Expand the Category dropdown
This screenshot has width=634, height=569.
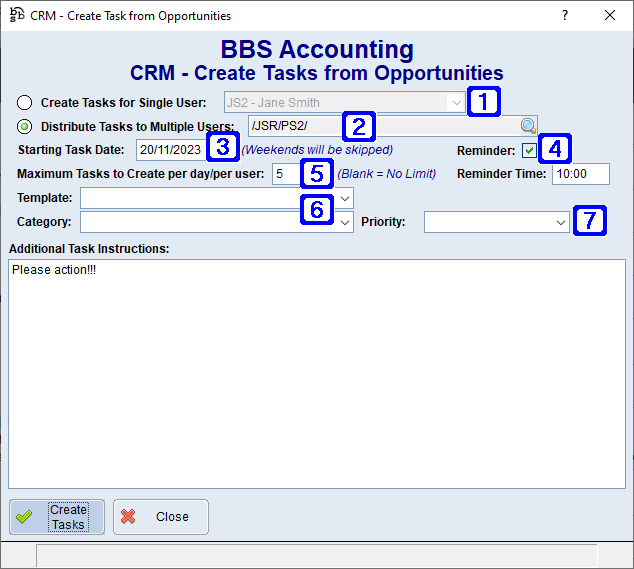(x=345, y=222)
